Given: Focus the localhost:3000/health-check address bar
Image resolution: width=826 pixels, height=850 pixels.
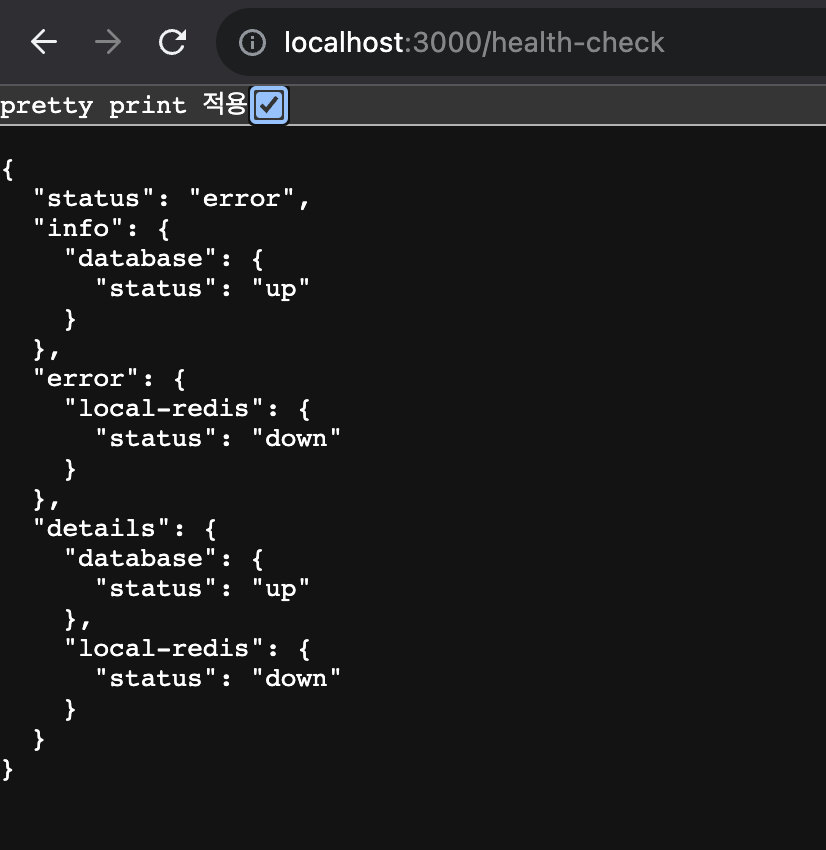Looking at the screenshot, I should point(520,42).
